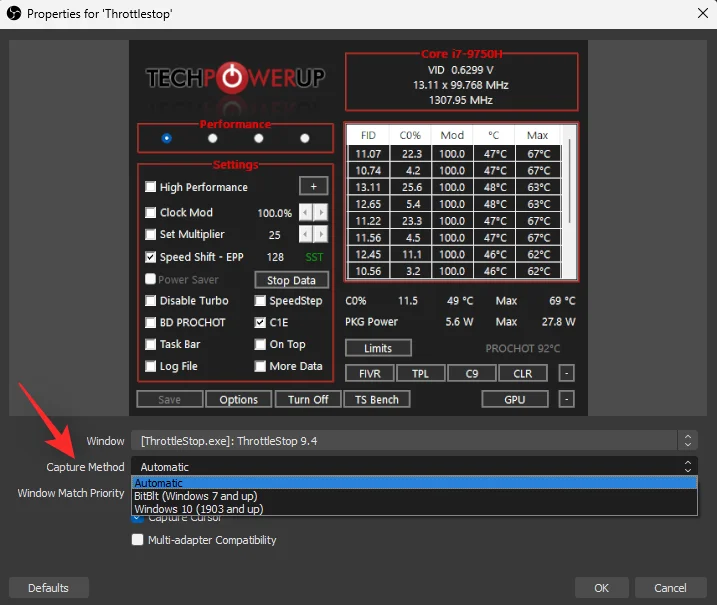
Task: Enable Multi-adapter Compatibility checkbox
Action: click(x=138, y=540)
